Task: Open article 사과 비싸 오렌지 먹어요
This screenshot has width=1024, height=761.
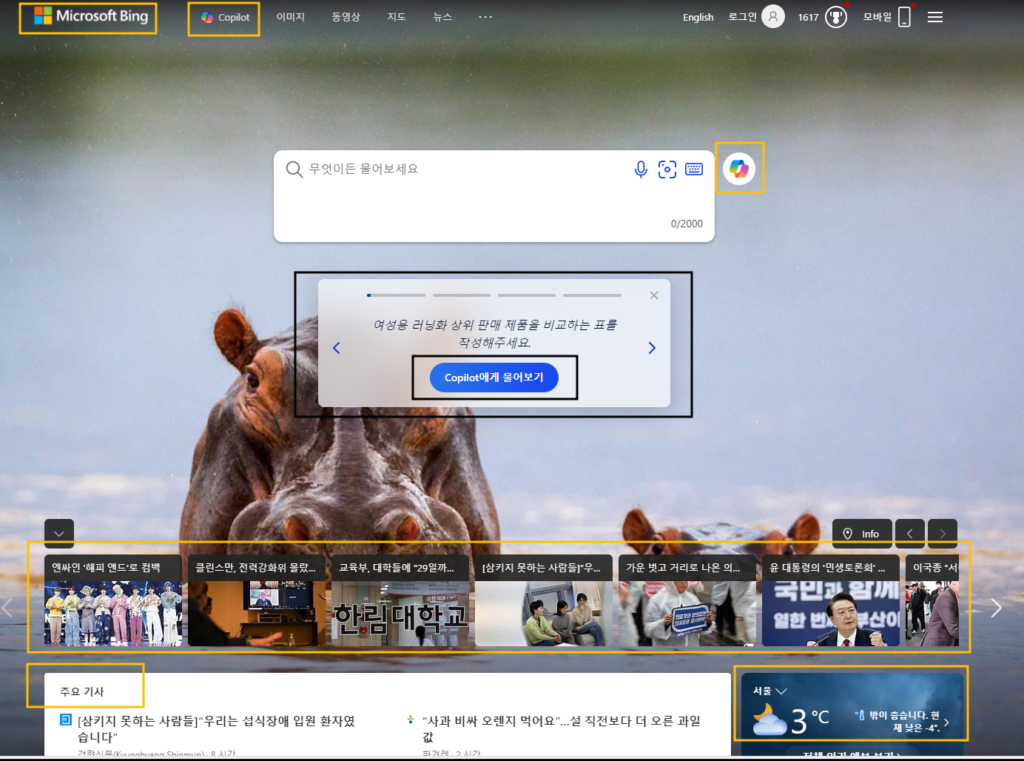Action: [x=562, y=729]
